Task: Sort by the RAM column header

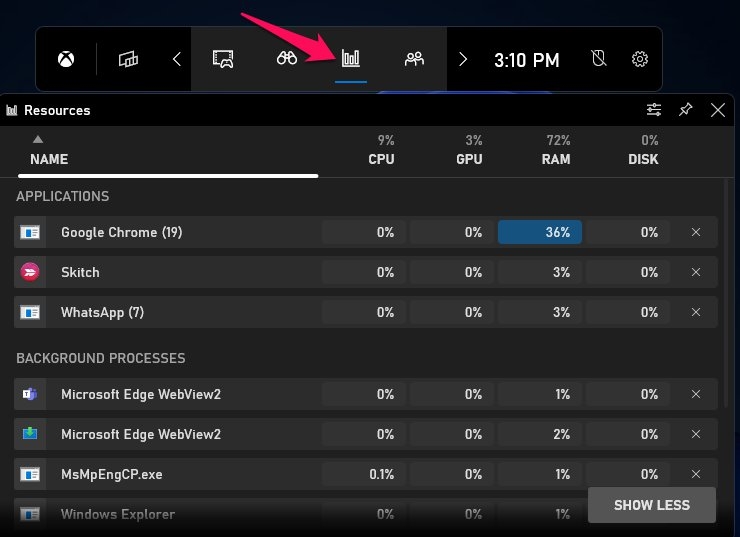Action: [556, 159]
